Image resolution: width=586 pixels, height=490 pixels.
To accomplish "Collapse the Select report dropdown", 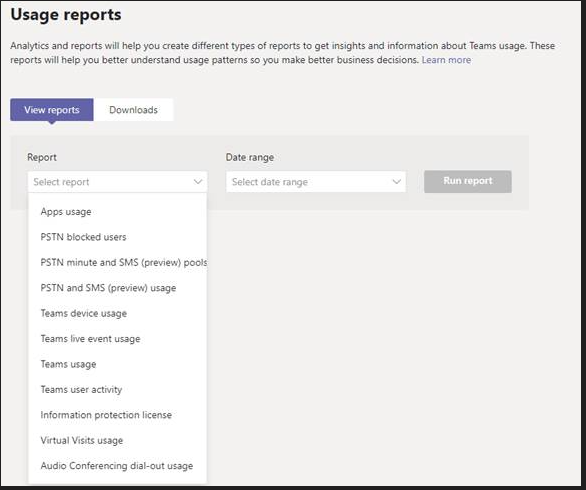I will pyautogui.click(x=117, y=182).
